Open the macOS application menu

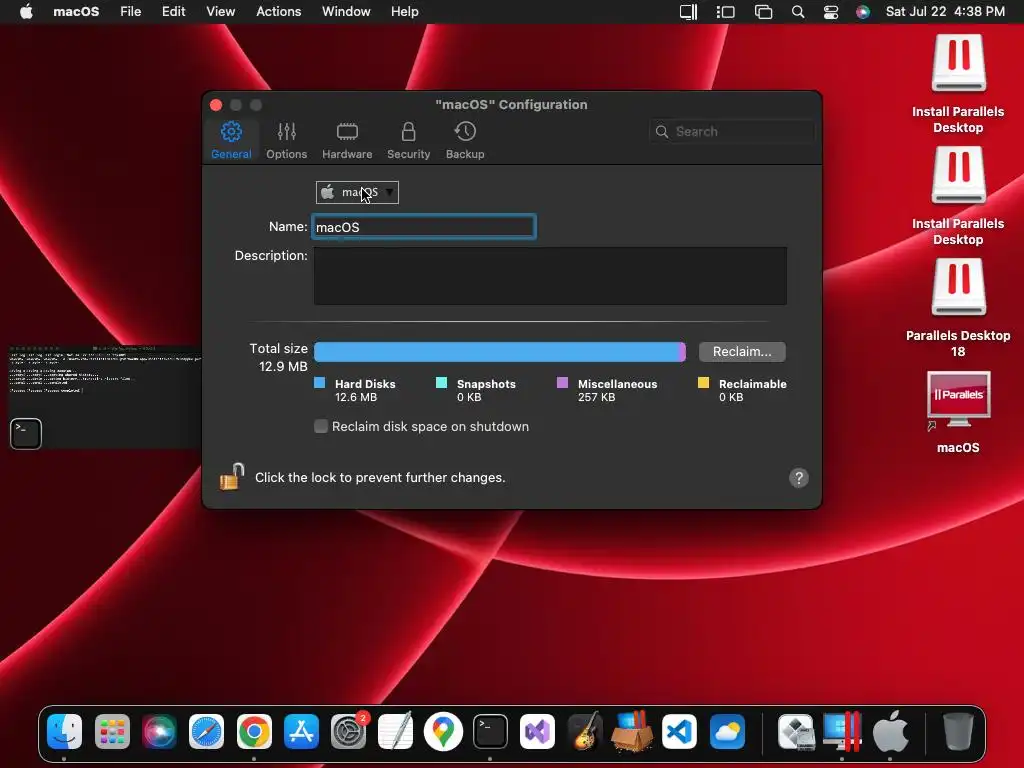point(76,12)
